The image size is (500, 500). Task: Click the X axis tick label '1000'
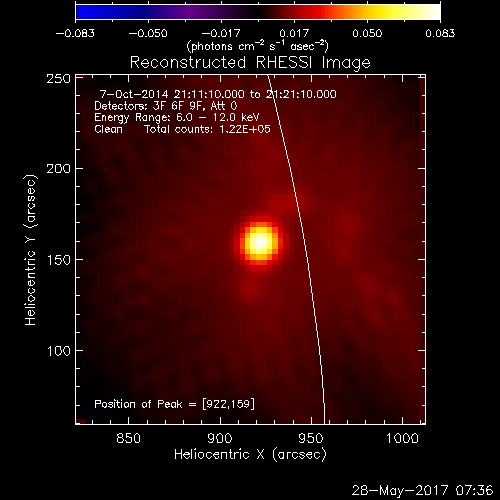pyautogui.click(x=402, y=438)
